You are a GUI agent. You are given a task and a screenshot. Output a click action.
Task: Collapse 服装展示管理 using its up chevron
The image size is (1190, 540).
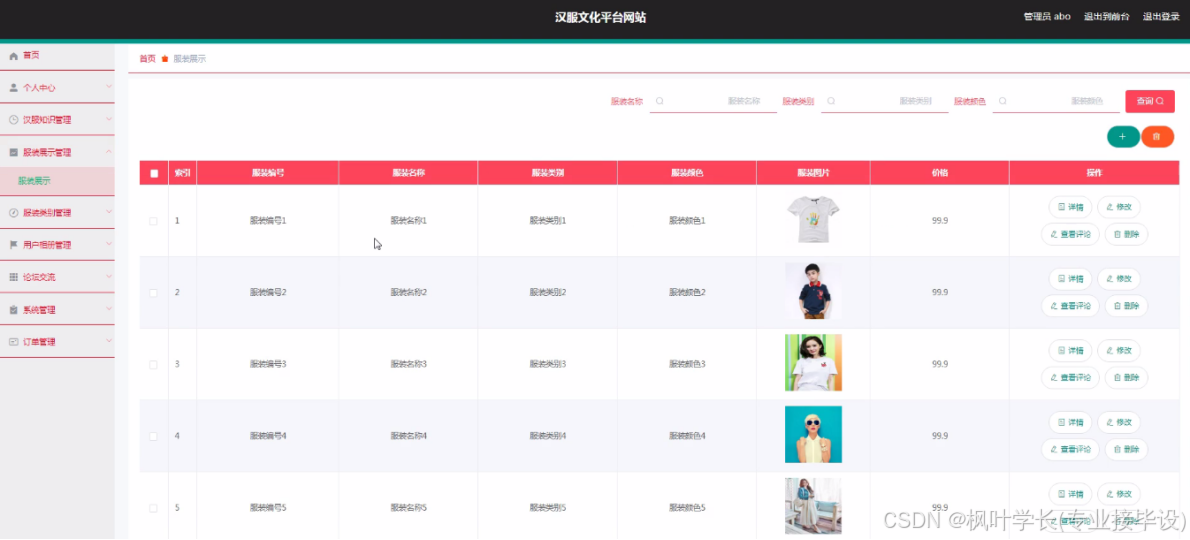109,152
